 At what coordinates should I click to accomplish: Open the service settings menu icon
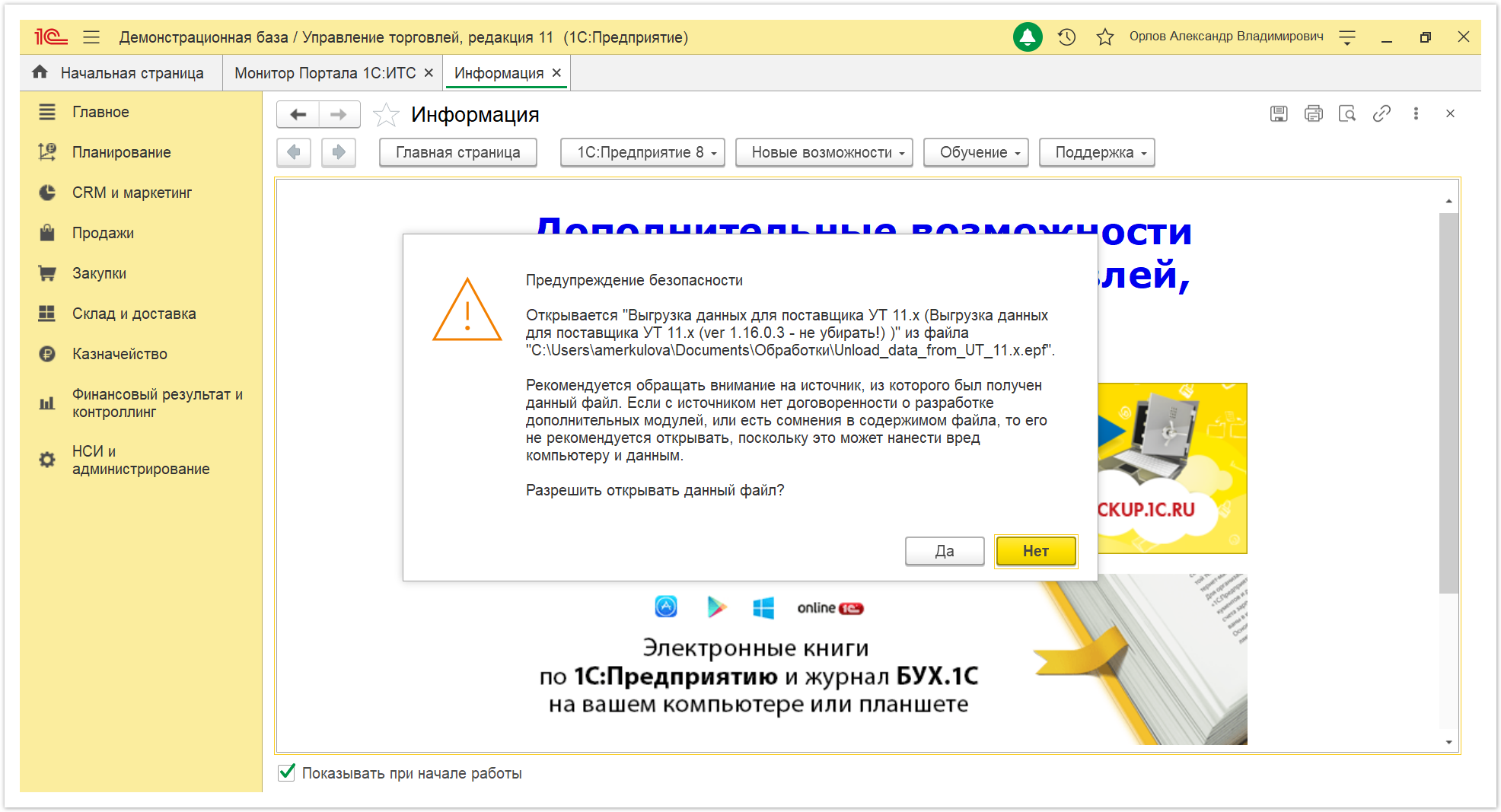pyautogui.click(x=1347, y=37)
